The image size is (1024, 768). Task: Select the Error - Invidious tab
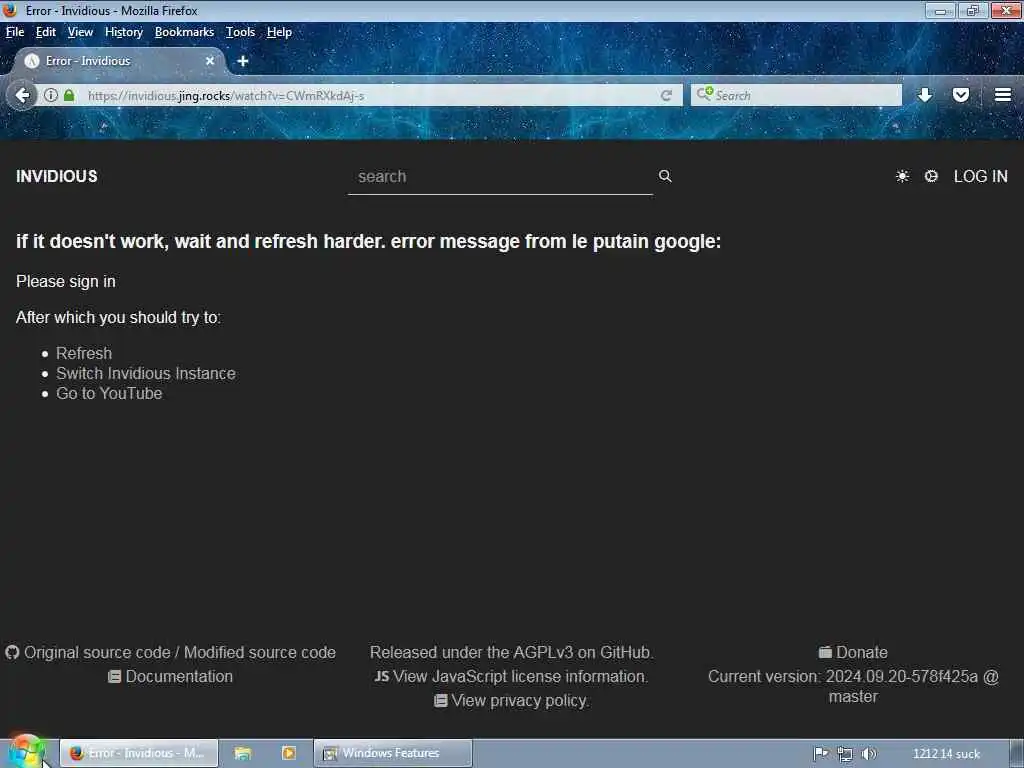[x=120, y=61]
